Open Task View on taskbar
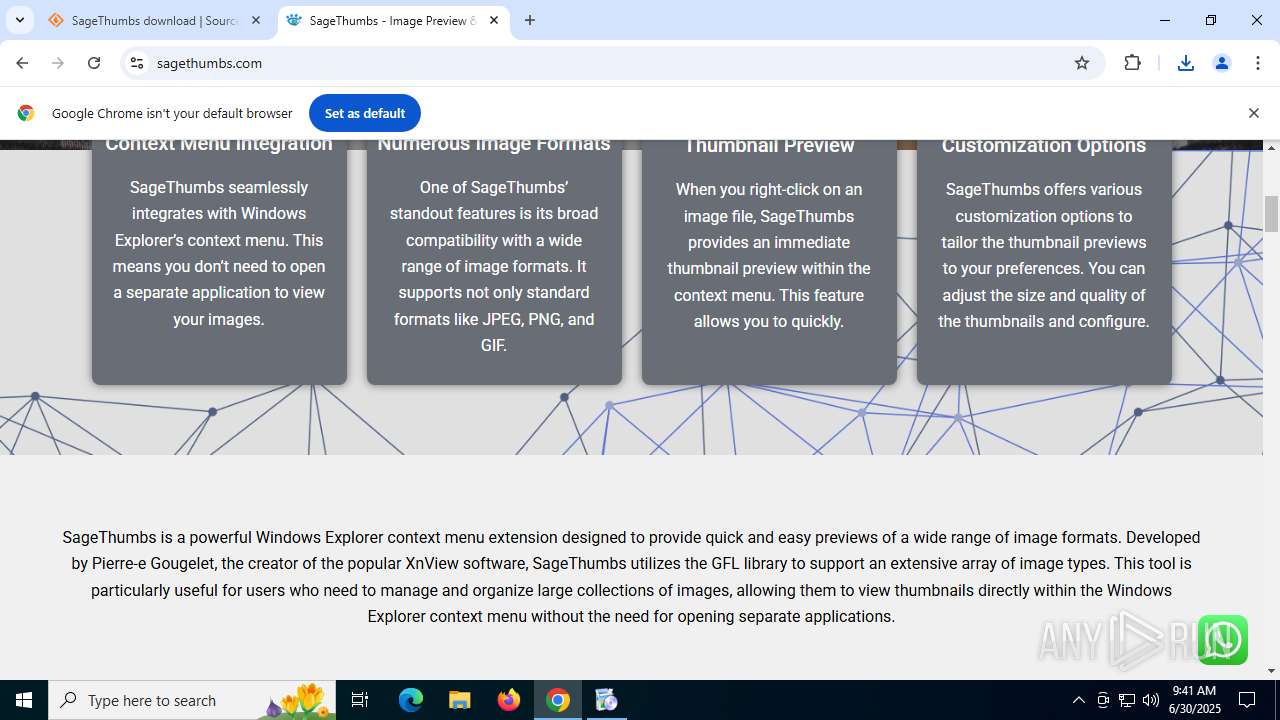The height and width of the screenshot is (720, 1280). coord(361,700)
